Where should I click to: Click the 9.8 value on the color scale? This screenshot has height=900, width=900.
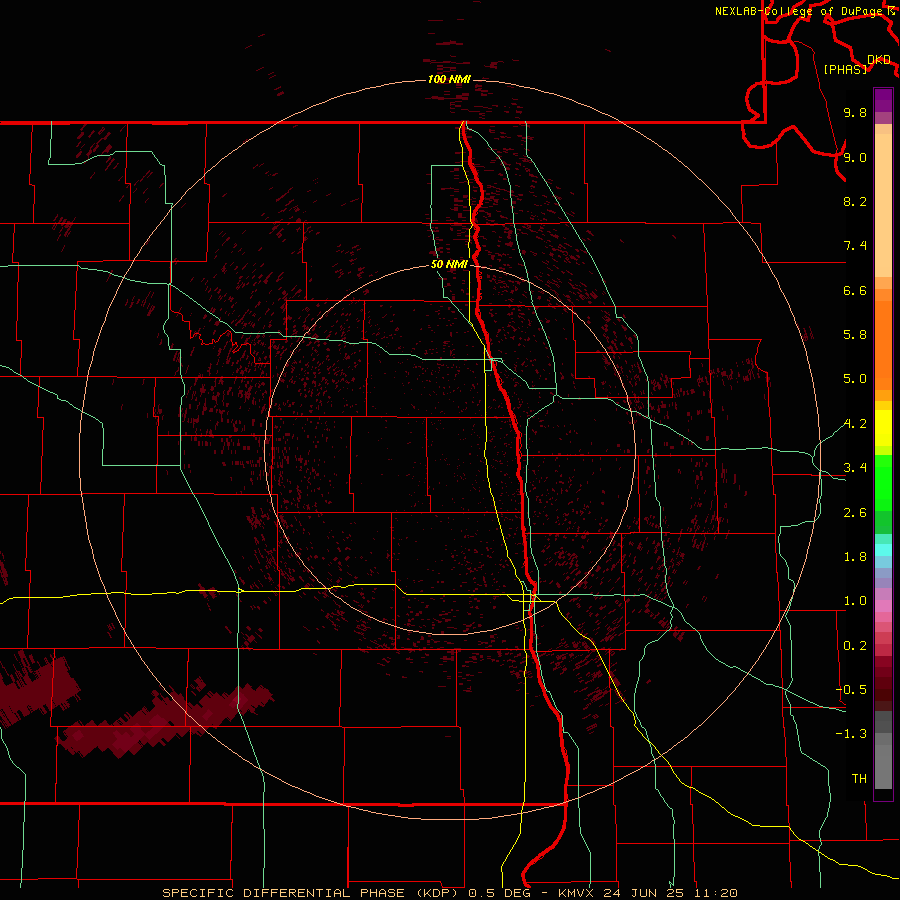[x=855, y=112]
